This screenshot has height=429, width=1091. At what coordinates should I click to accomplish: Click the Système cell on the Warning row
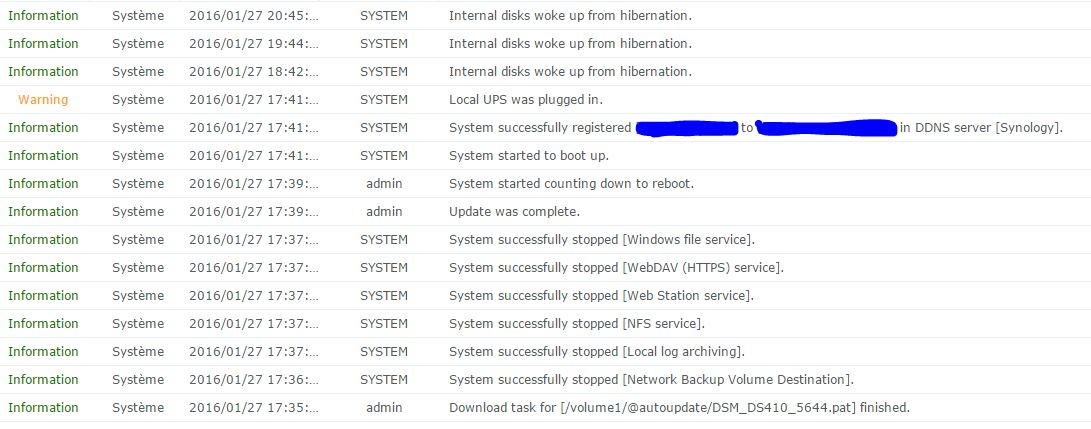pyautogui.click(x=138, y=100)
